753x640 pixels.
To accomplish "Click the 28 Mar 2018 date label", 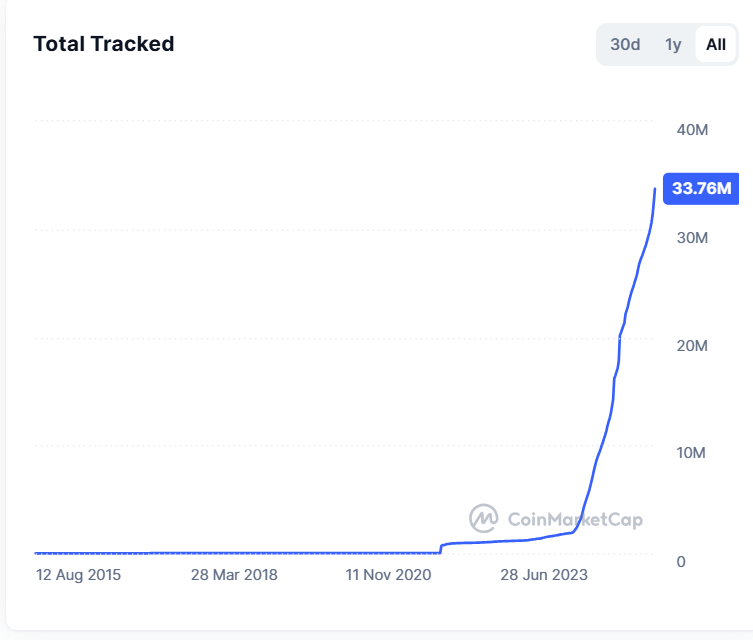I will (234, 575).
